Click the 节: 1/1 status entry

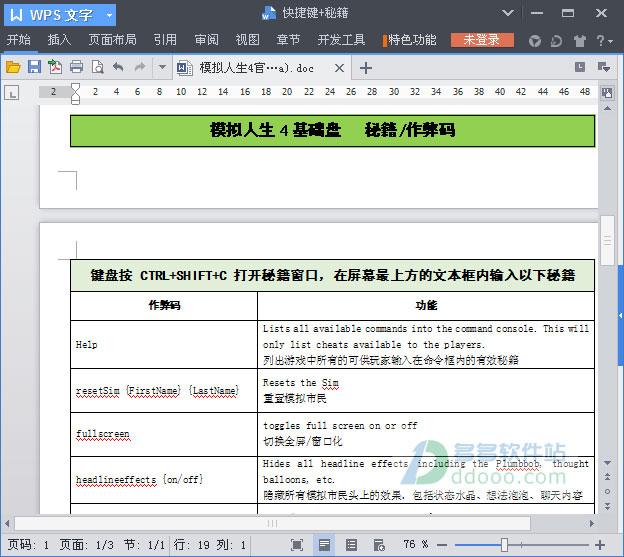pos(144,545)
